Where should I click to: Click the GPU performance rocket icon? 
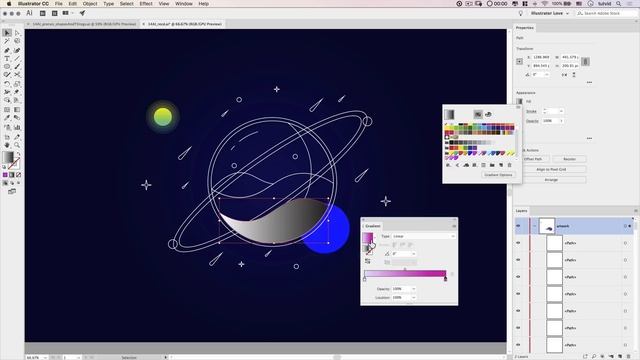[82, 13]
